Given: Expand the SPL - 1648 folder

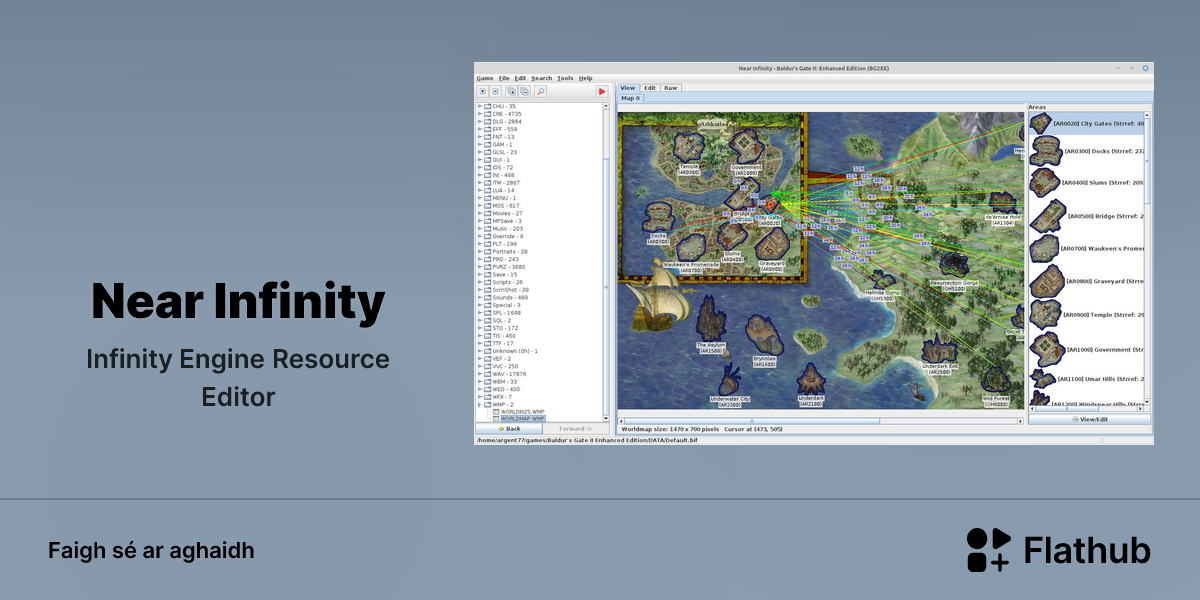Looking at the screenshot, I should (480, 313).
